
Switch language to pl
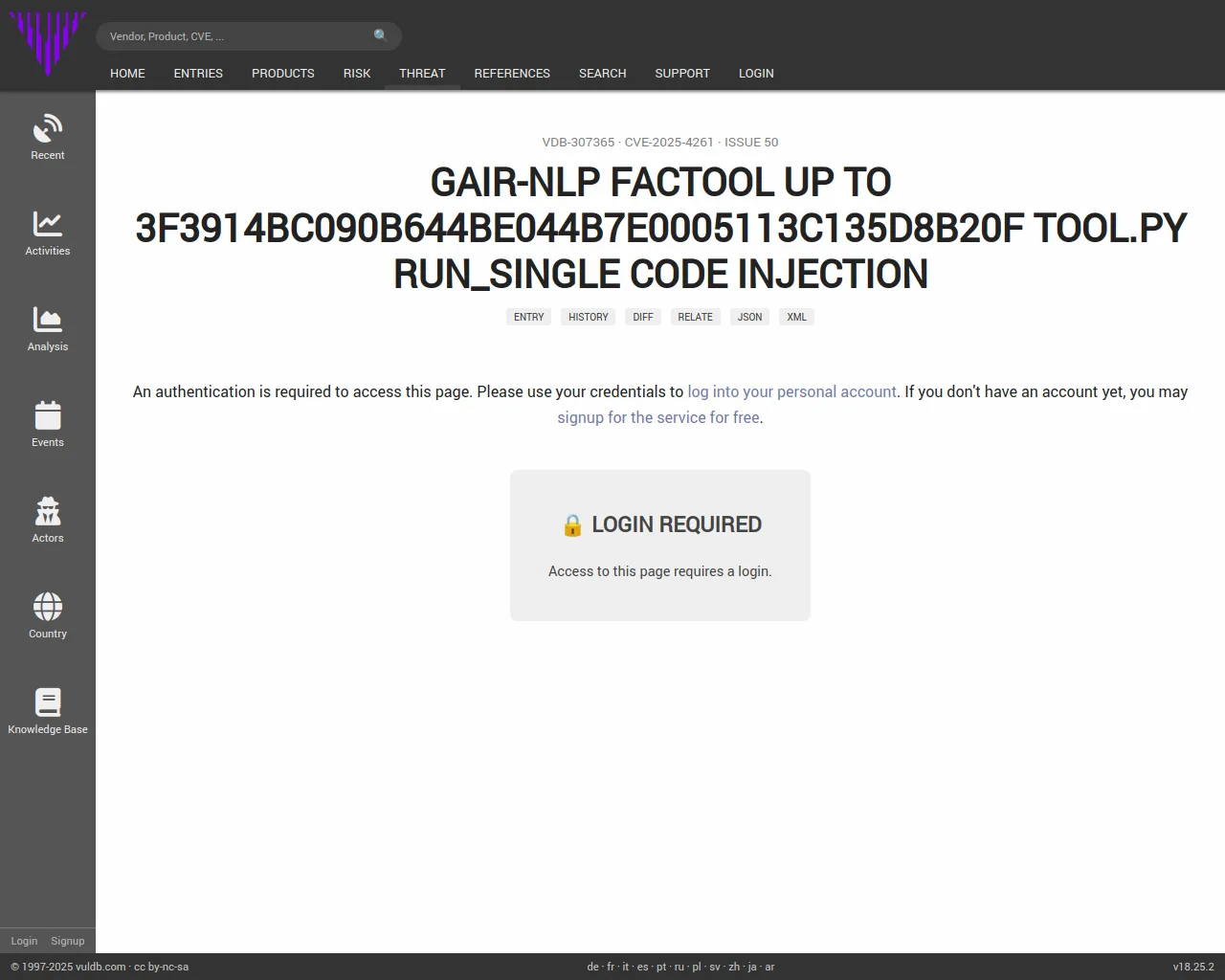697,967
